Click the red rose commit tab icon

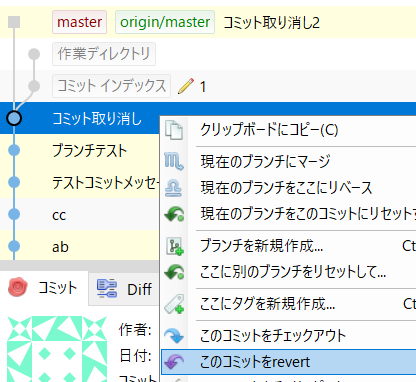(18, 287)
